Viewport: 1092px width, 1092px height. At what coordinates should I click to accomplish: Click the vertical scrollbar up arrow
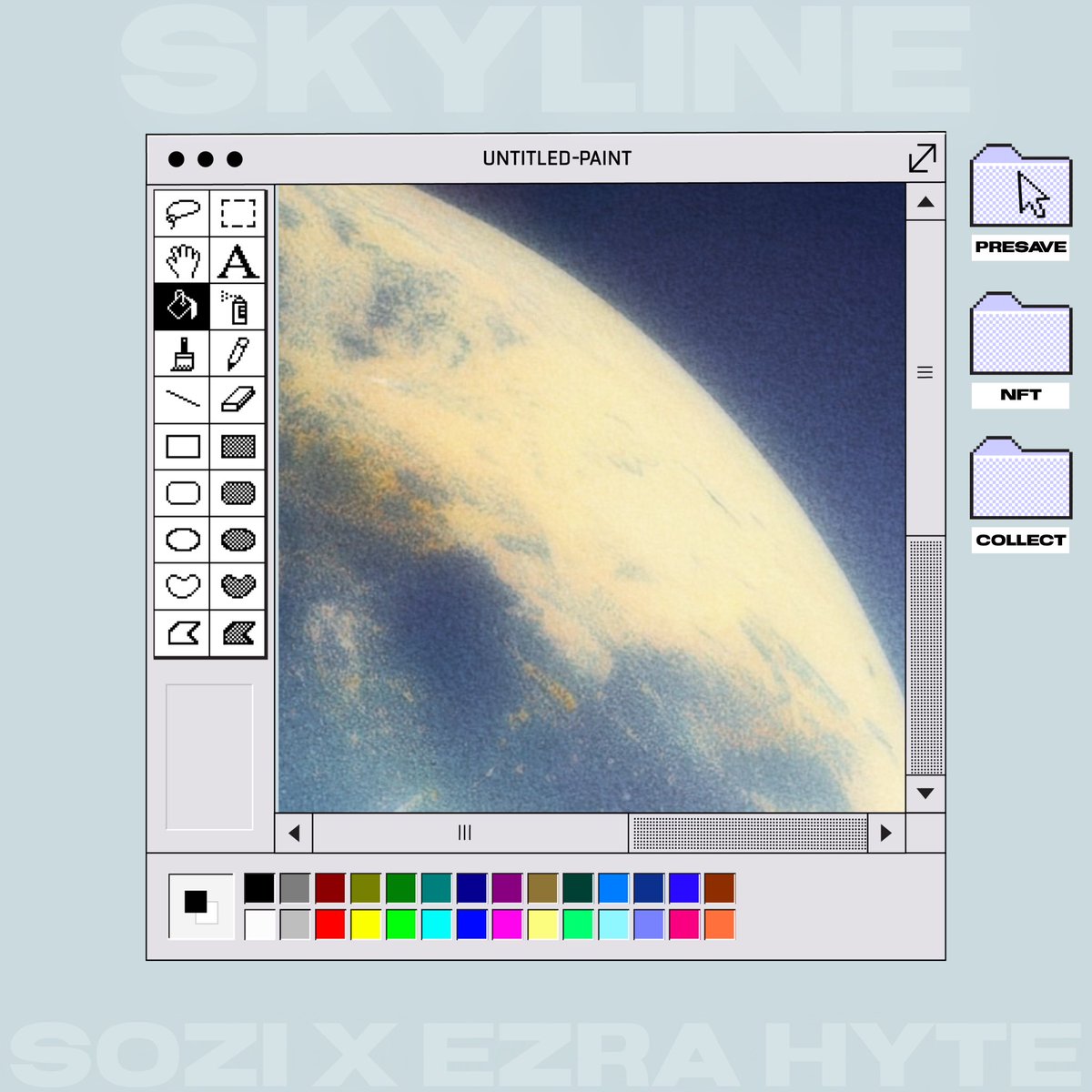tap(925, 202)
